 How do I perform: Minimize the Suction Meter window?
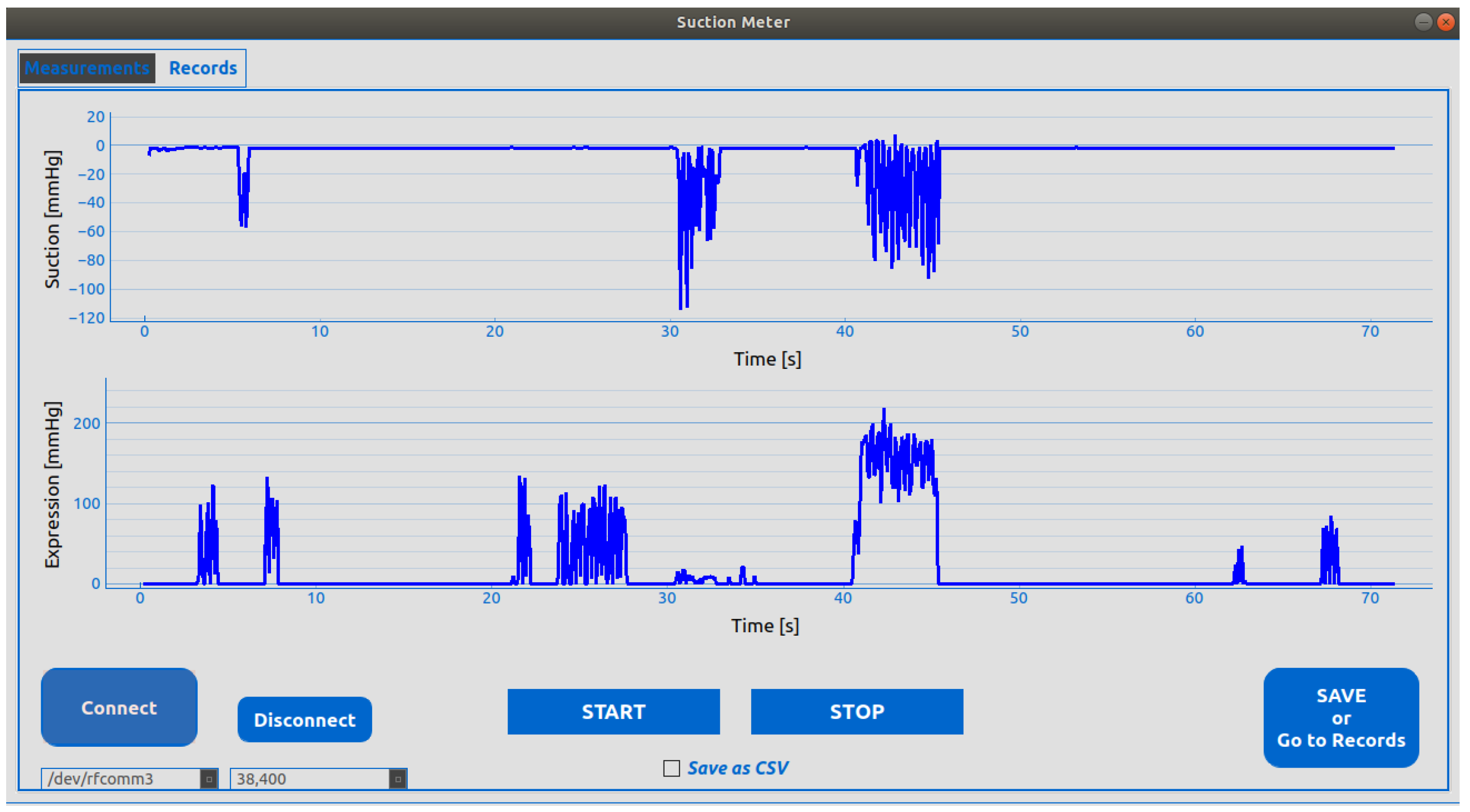tap(1423, 22)
